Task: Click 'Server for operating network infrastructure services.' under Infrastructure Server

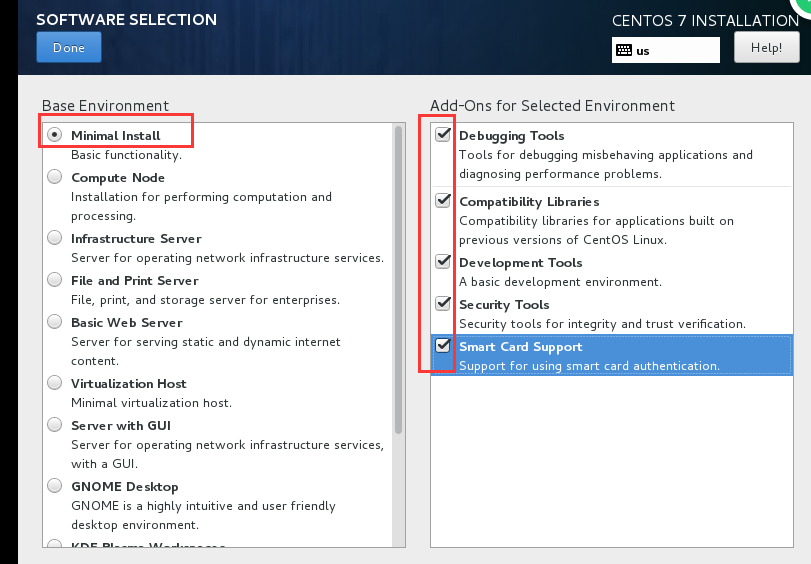Action: [x=228, y=258]
